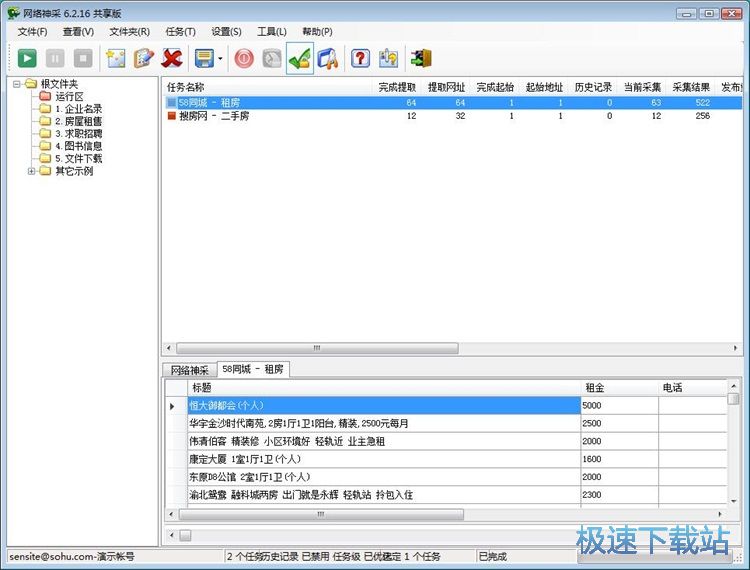The width and height of the screenshot is (750, 570).
Task: Sort by the 完成起始 column header
Action: 495,87
